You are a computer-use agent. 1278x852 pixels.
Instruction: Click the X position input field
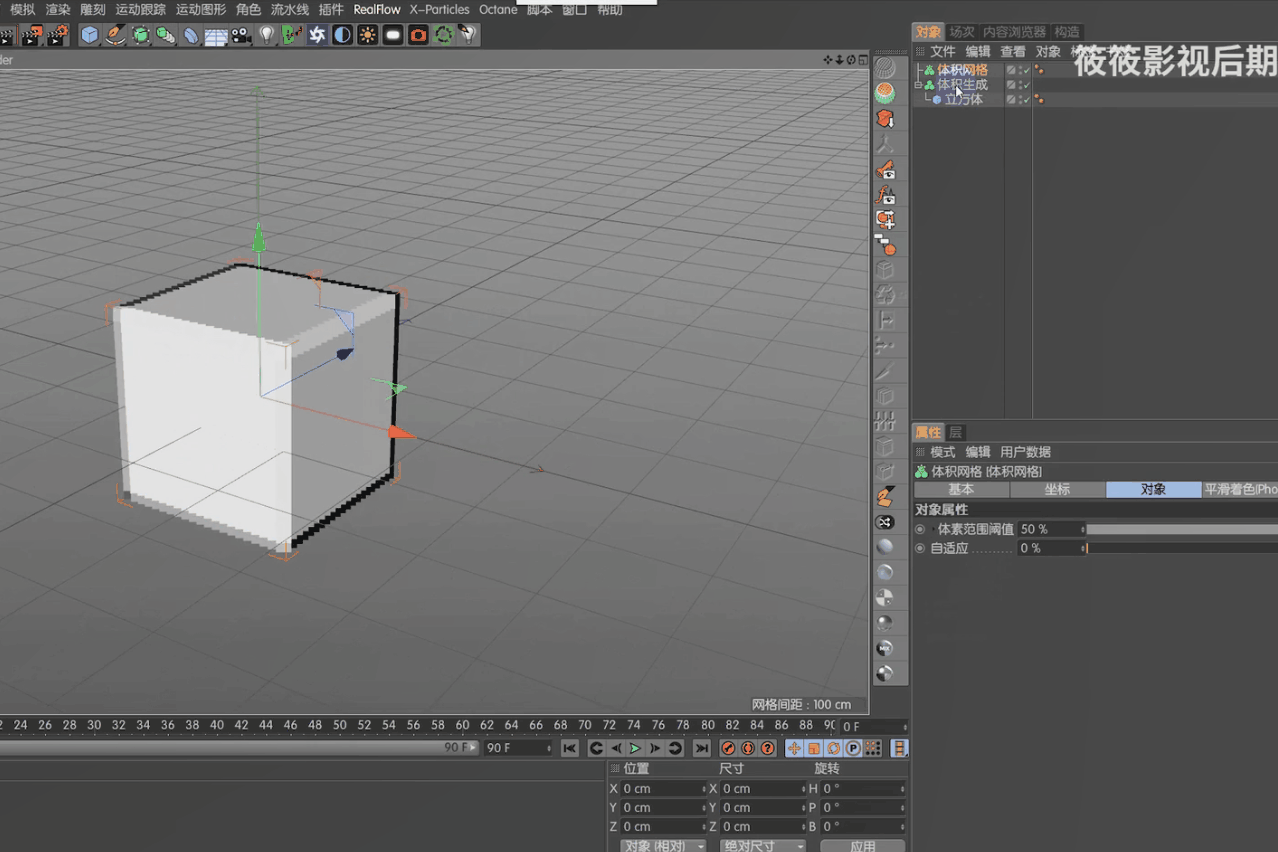click(x=661, y=789)
